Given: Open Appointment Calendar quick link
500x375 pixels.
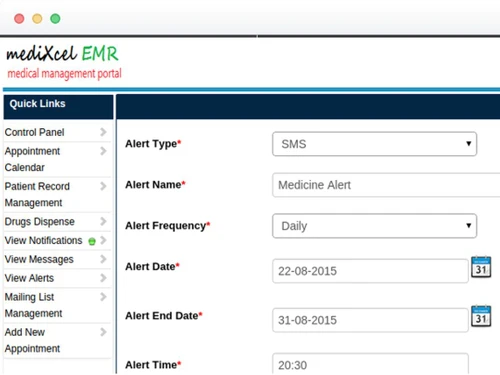Looking at the screenshot, I should click(32, 159).
